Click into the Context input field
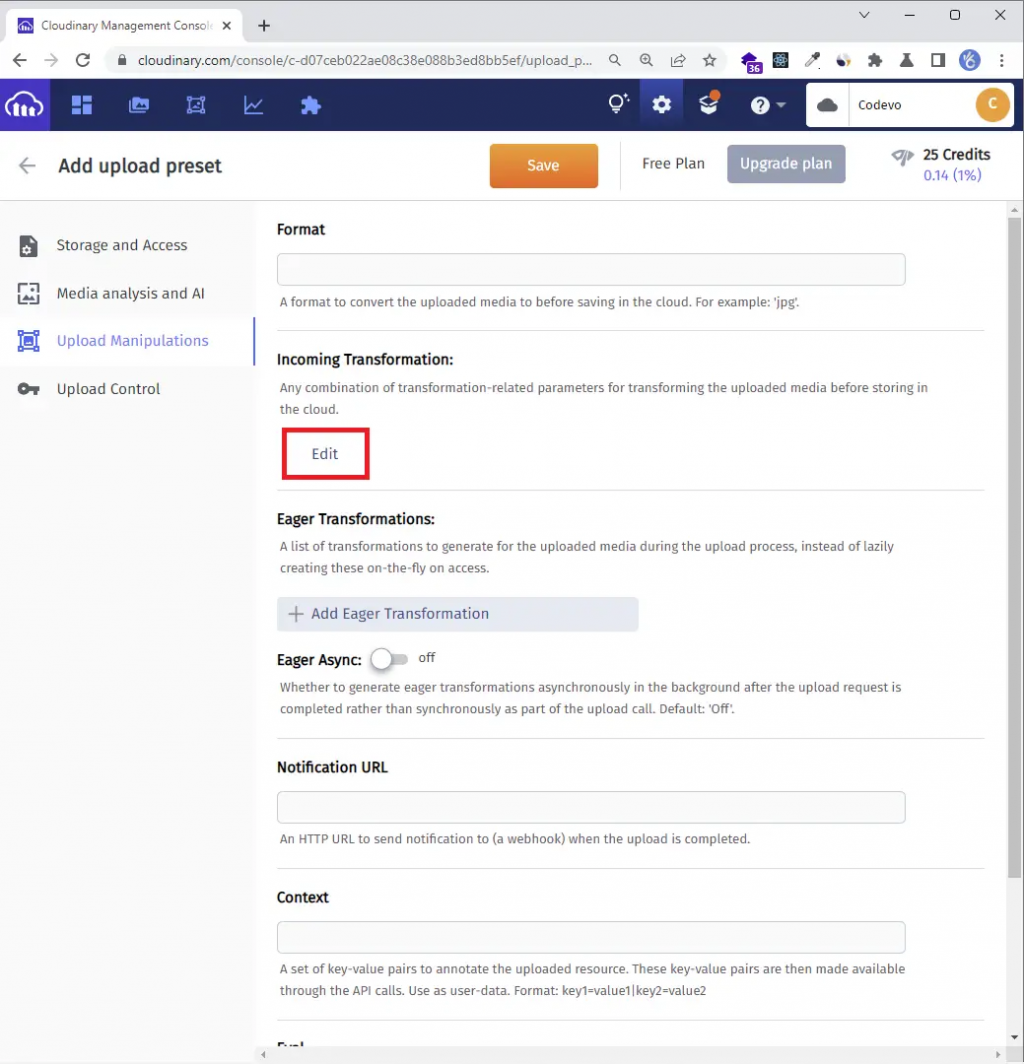Viewport: 1024px width, 1064px height. (591, 937)
